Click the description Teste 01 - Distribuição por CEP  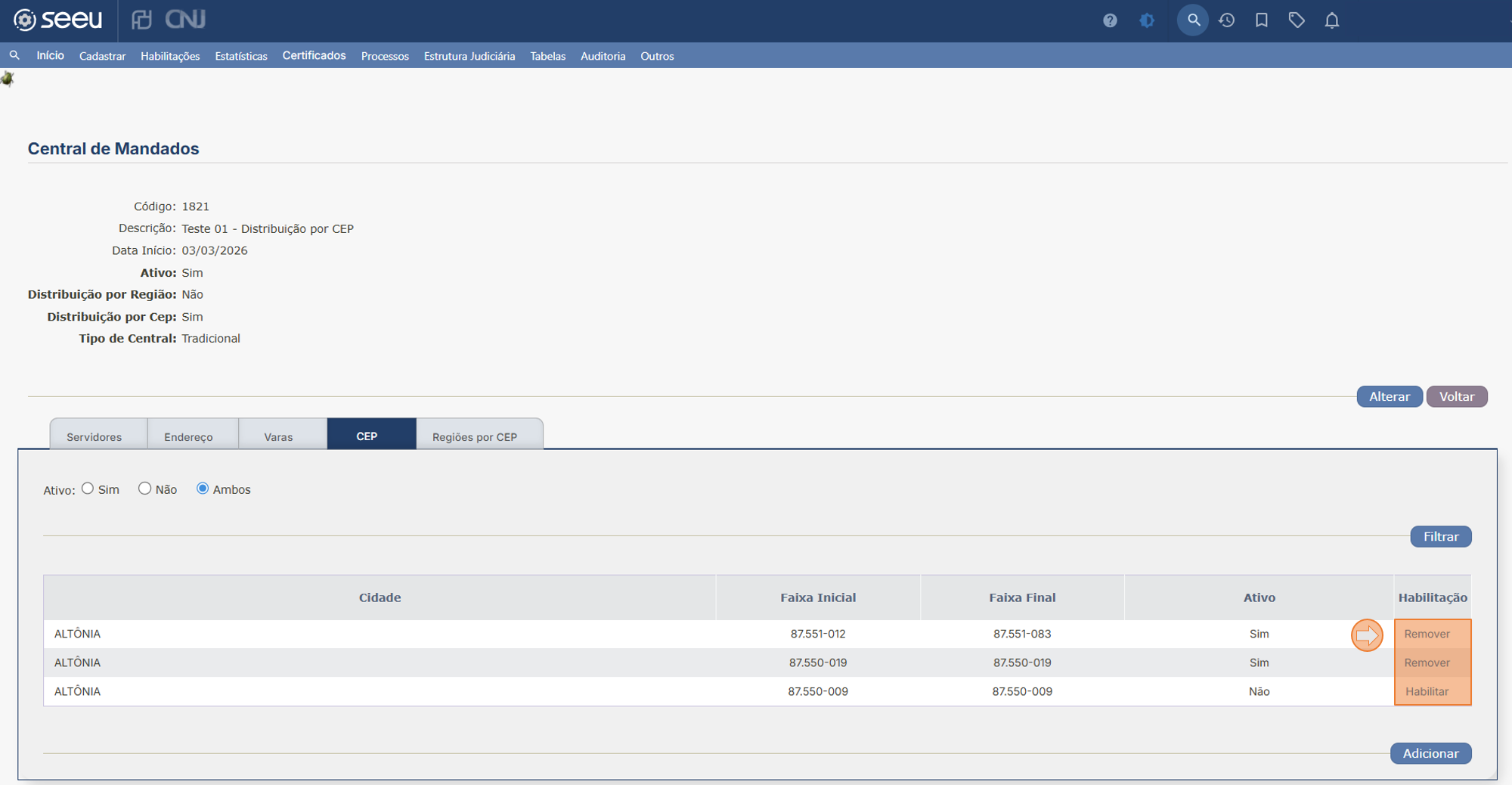(268, 228)
